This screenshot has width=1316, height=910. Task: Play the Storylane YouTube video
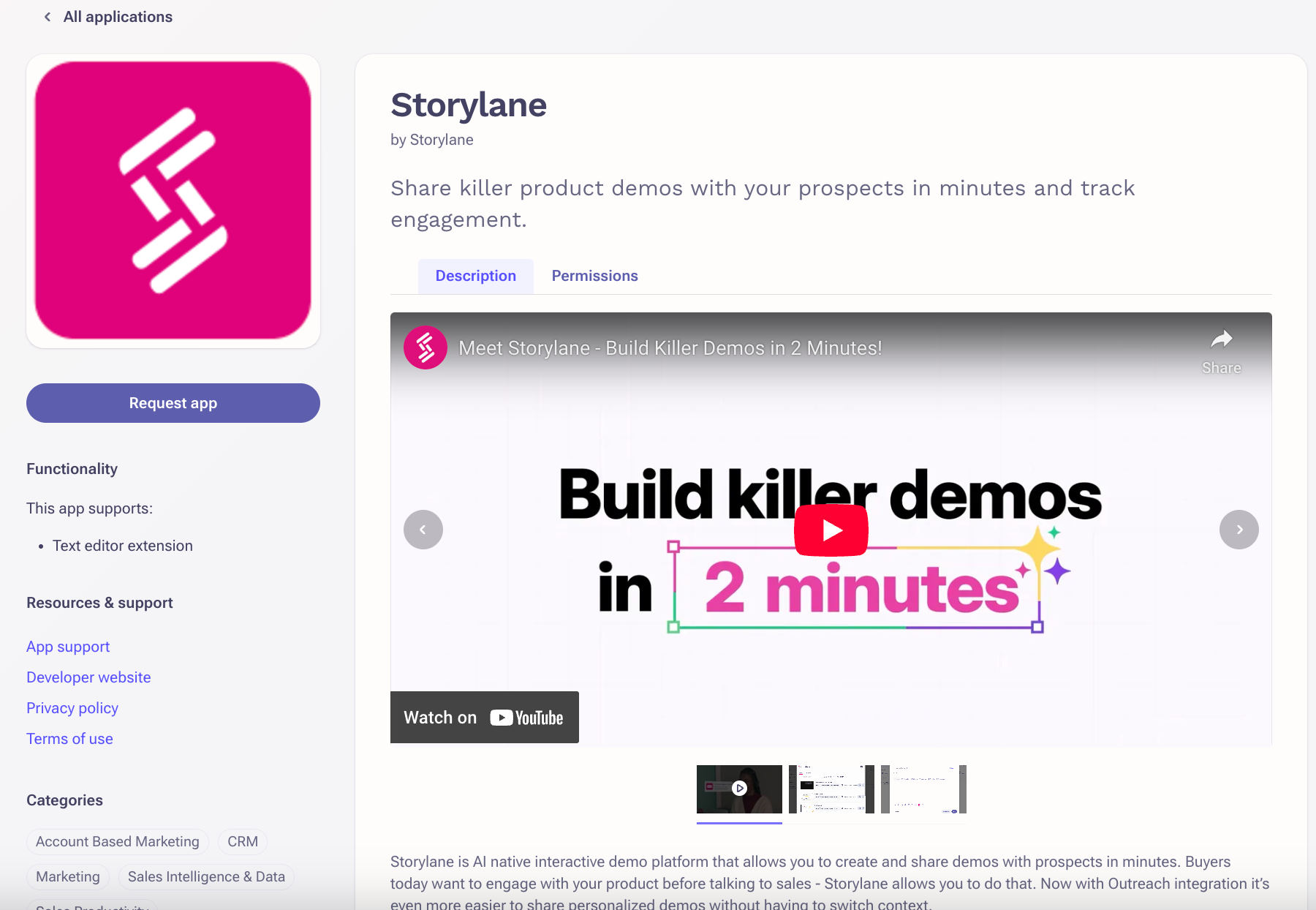[x=831, y=530]
